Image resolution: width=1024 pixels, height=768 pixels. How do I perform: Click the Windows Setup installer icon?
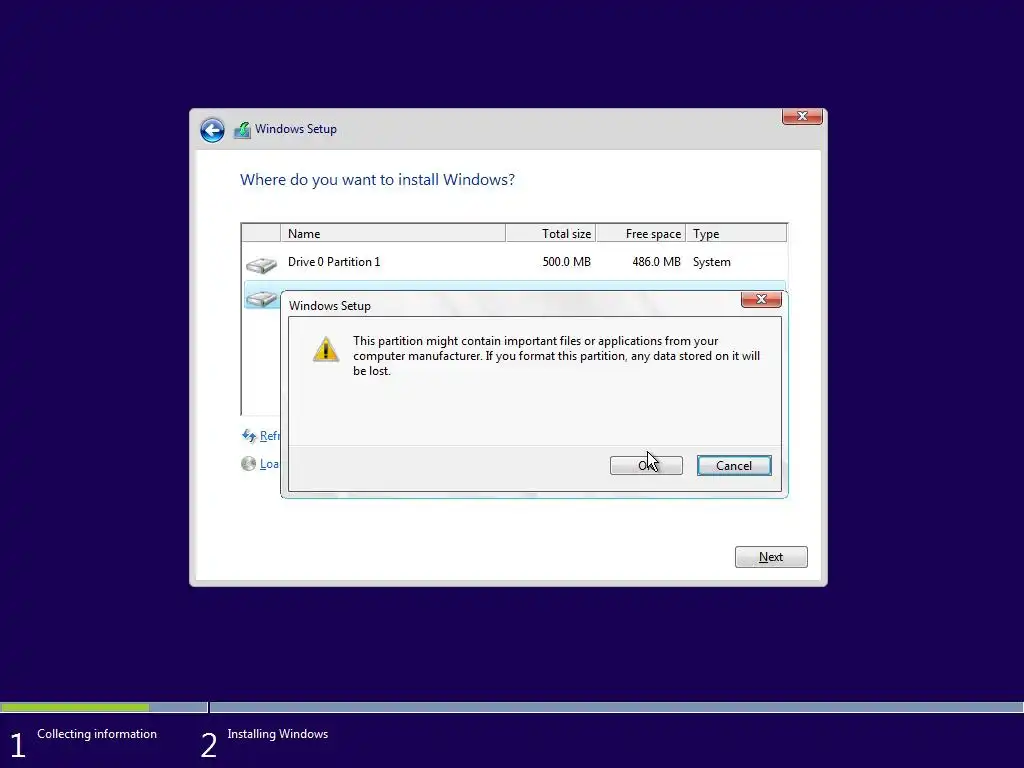point(242,129)
